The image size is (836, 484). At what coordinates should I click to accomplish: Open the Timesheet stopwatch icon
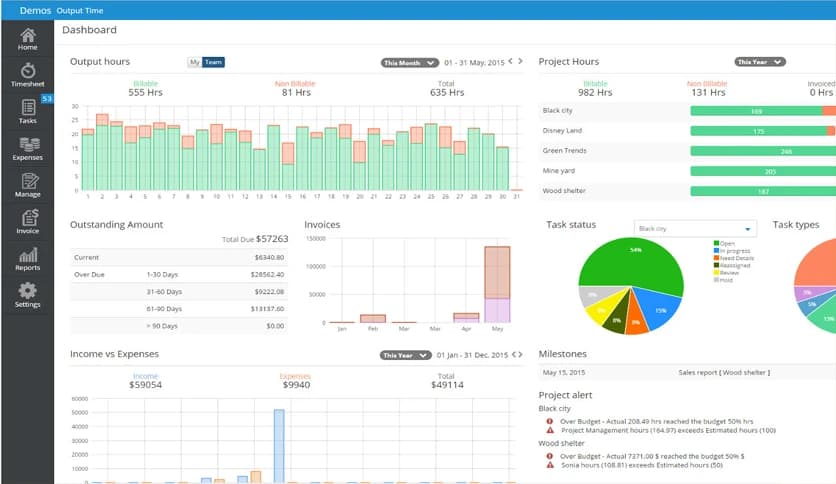pyautogui.click(x=27, y=71)
